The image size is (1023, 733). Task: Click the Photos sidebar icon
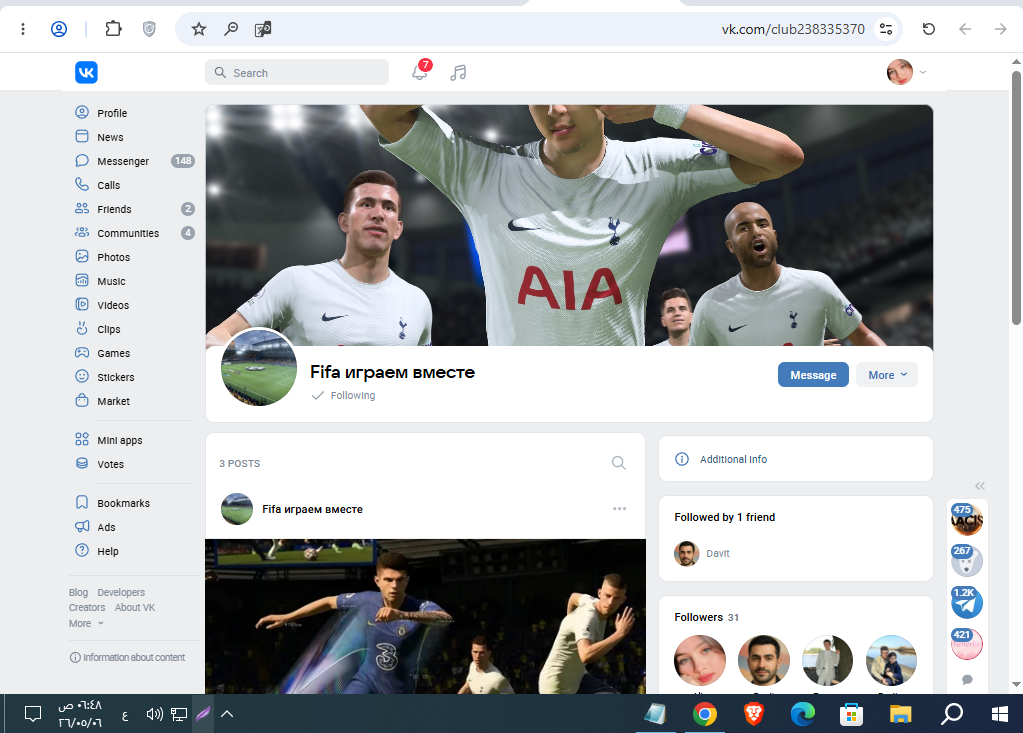point(82,256)
